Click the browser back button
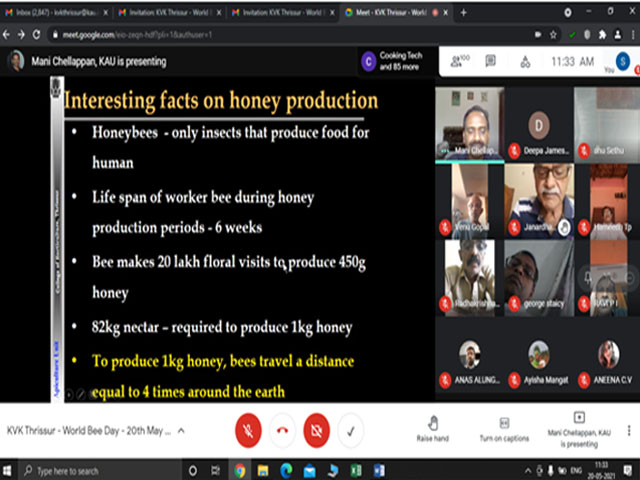The image size is (640, 480). [x=9, y=34]
